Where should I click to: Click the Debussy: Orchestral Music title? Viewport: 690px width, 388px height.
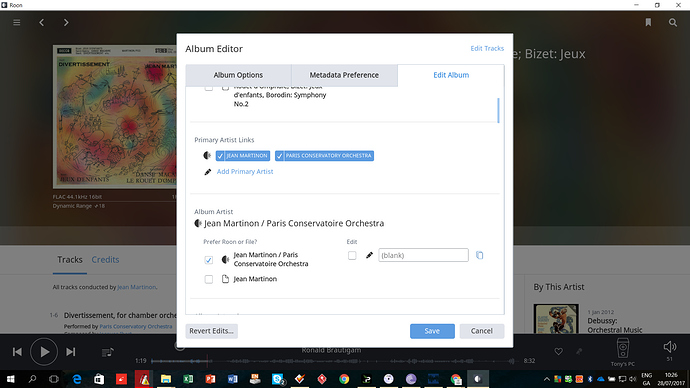pyautogui.click(x=615, y=326)
